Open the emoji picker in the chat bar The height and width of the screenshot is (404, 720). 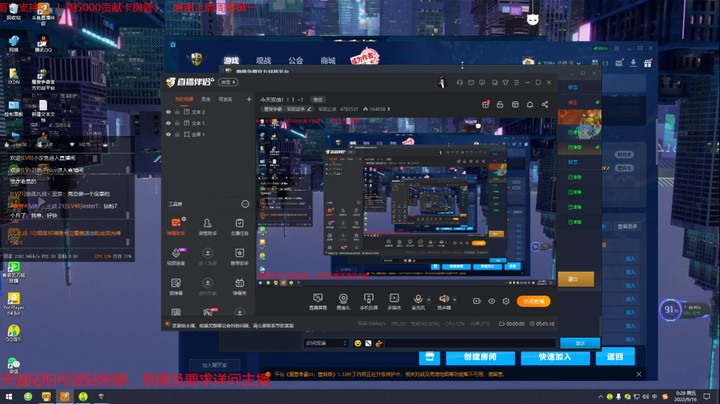(x=358, y=343)
